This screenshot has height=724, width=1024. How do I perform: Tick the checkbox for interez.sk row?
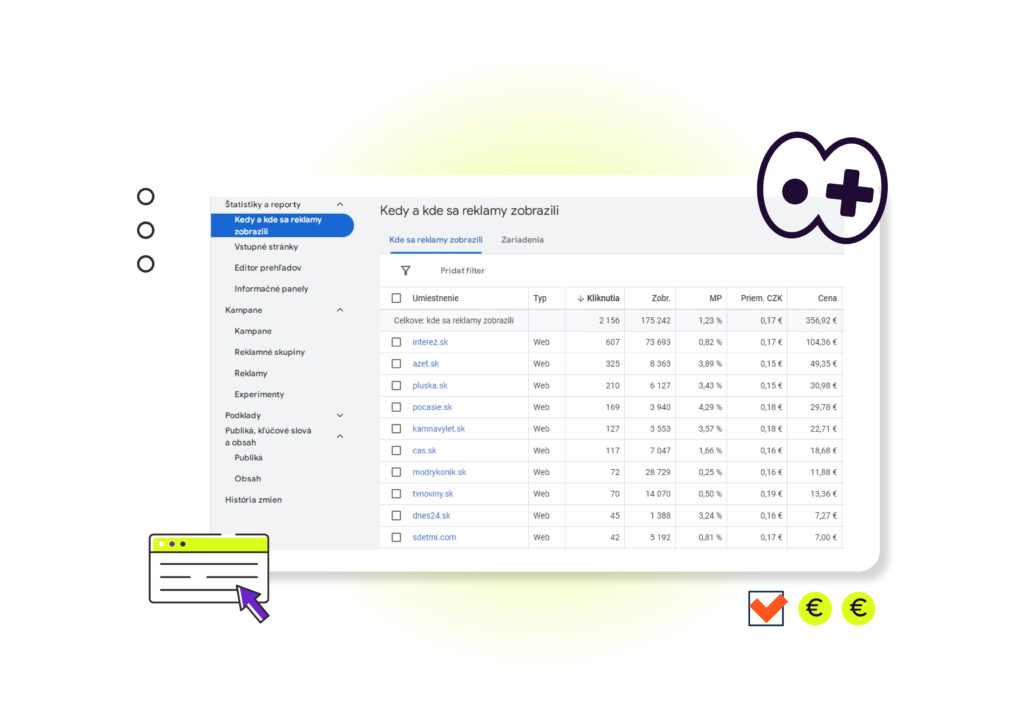click(396, 342)
